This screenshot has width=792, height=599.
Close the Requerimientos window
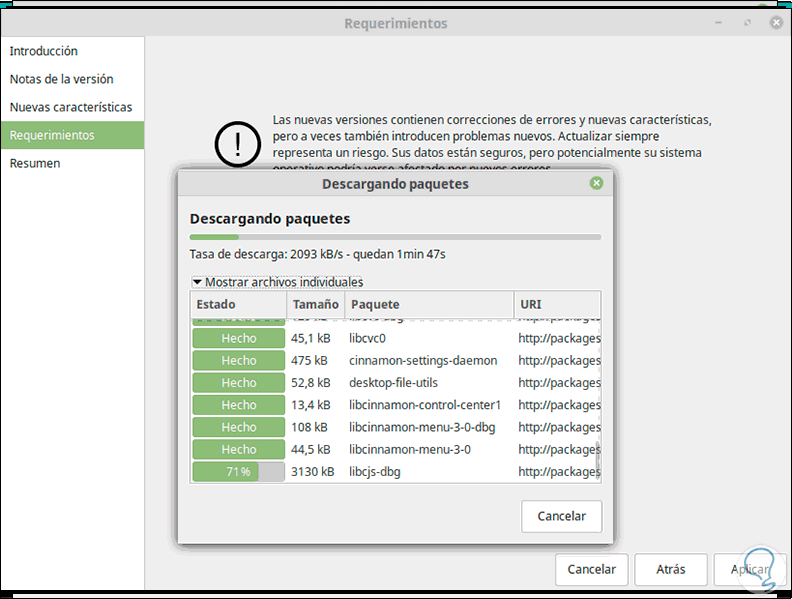[776, 23]
